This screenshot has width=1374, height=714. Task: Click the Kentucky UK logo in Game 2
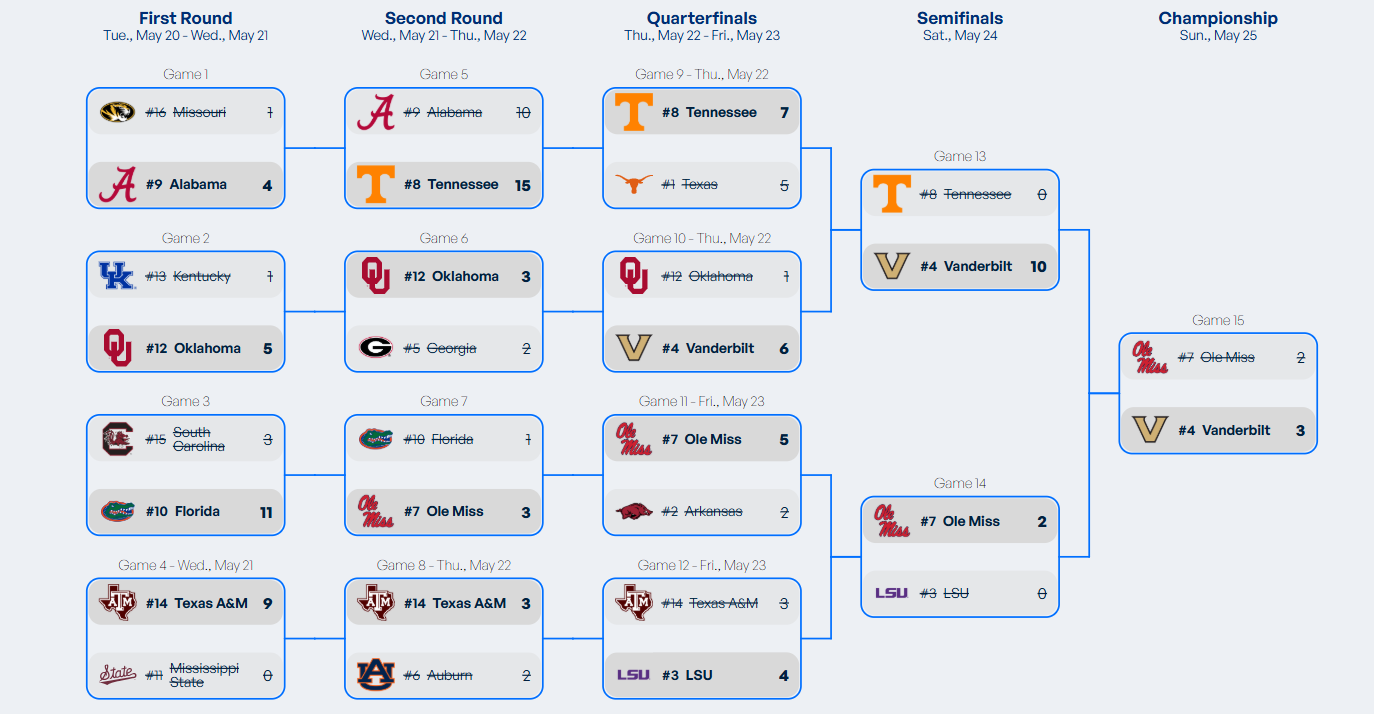[117, 276]
